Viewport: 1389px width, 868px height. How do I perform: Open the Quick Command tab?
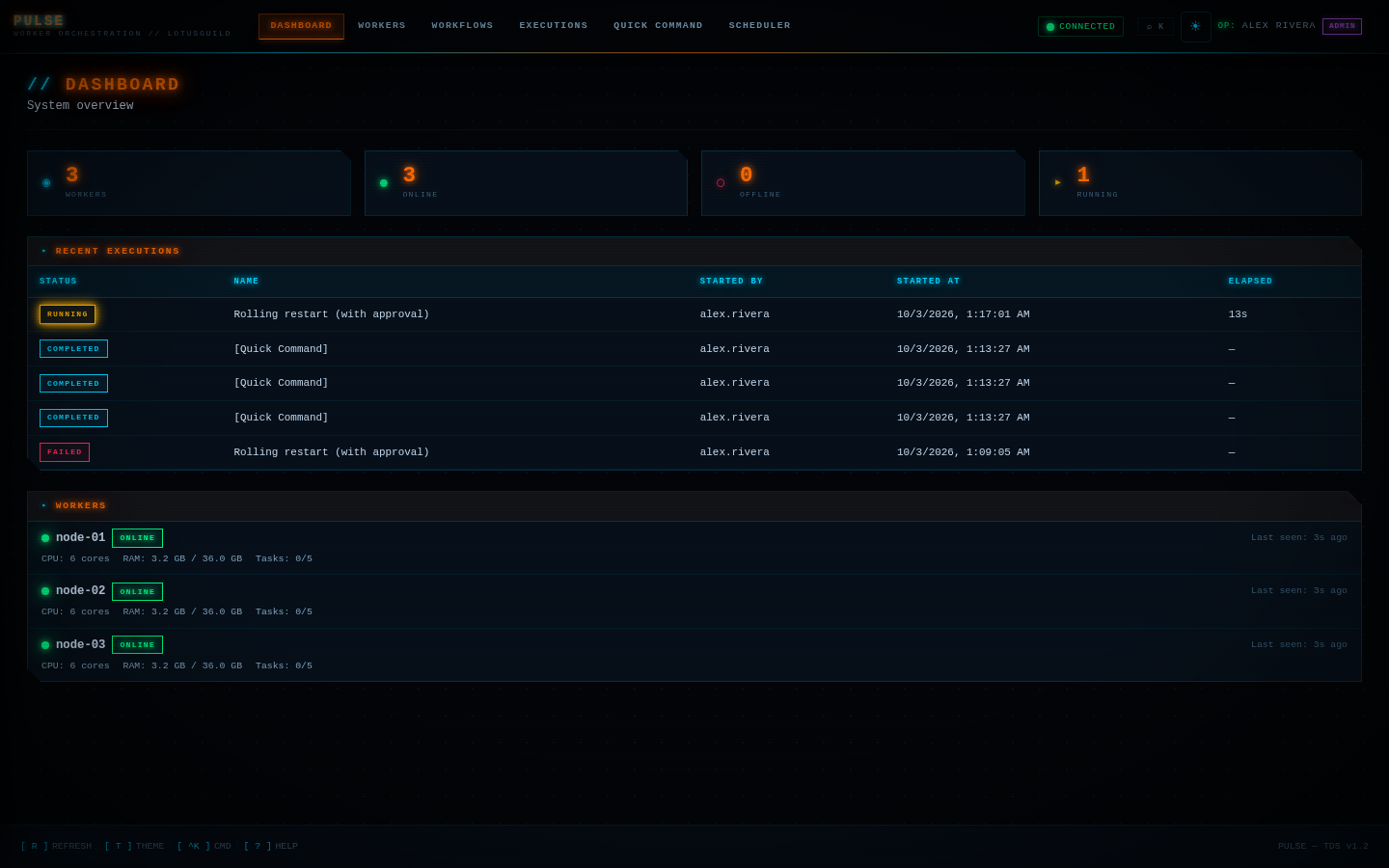[658, 26]
